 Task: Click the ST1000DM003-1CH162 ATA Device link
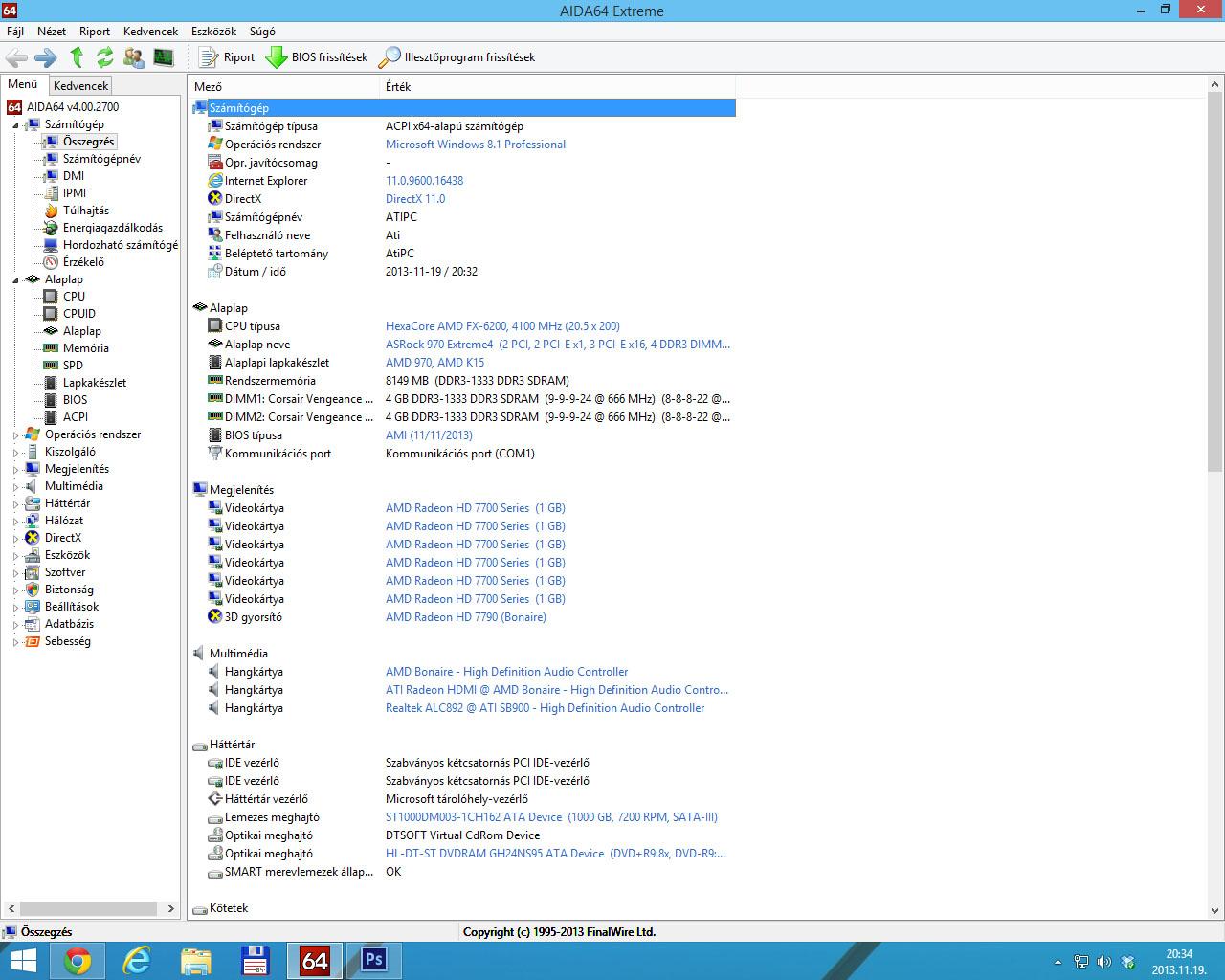551,817
